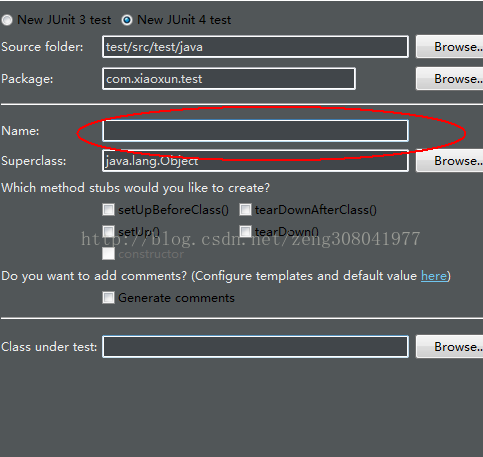The height and width of the screenshot is (457, 483).
Task: Browse for the Superclass
Action: 449,161
